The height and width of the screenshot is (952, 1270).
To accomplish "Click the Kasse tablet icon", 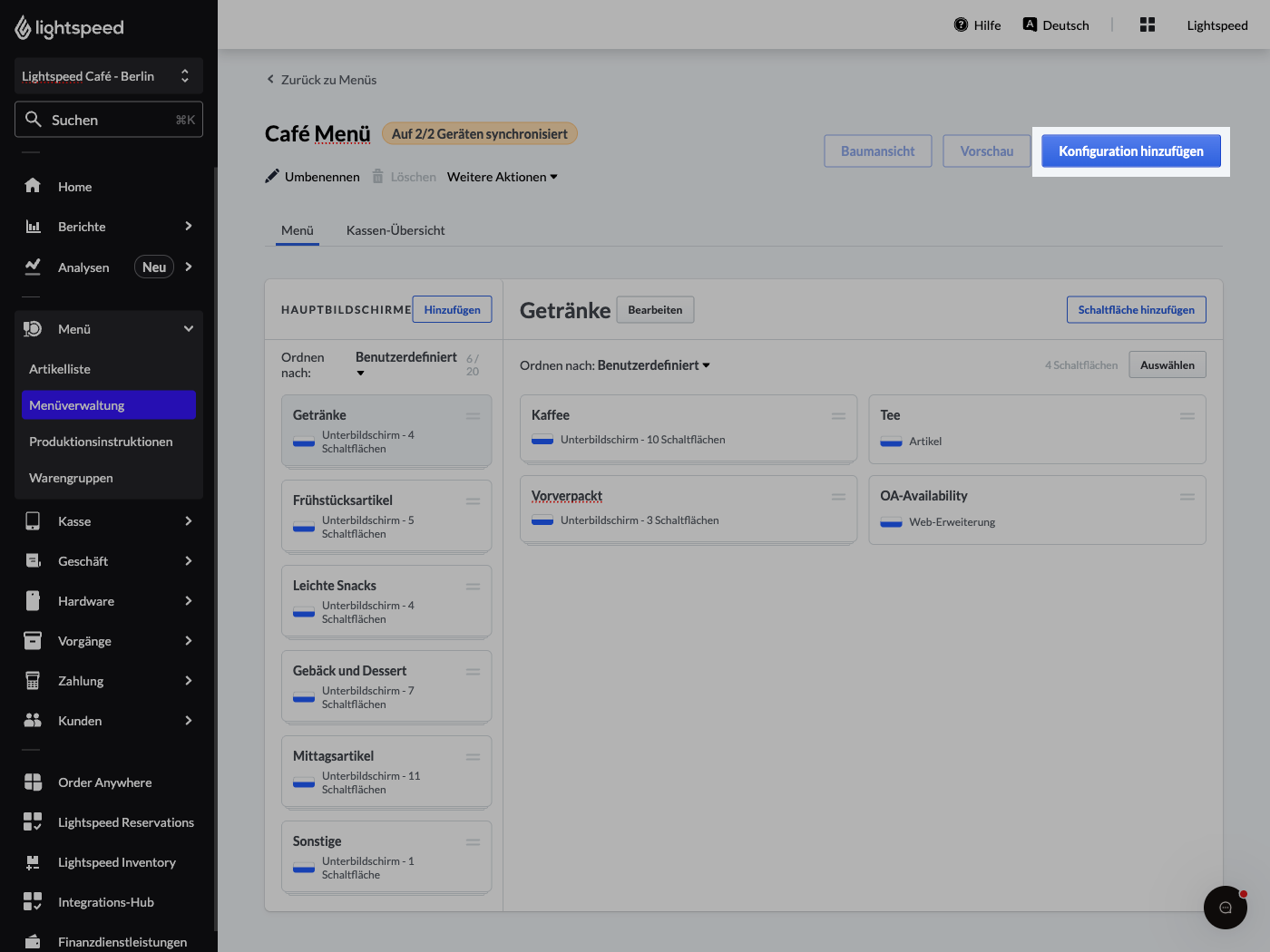I will click(33, 520).
